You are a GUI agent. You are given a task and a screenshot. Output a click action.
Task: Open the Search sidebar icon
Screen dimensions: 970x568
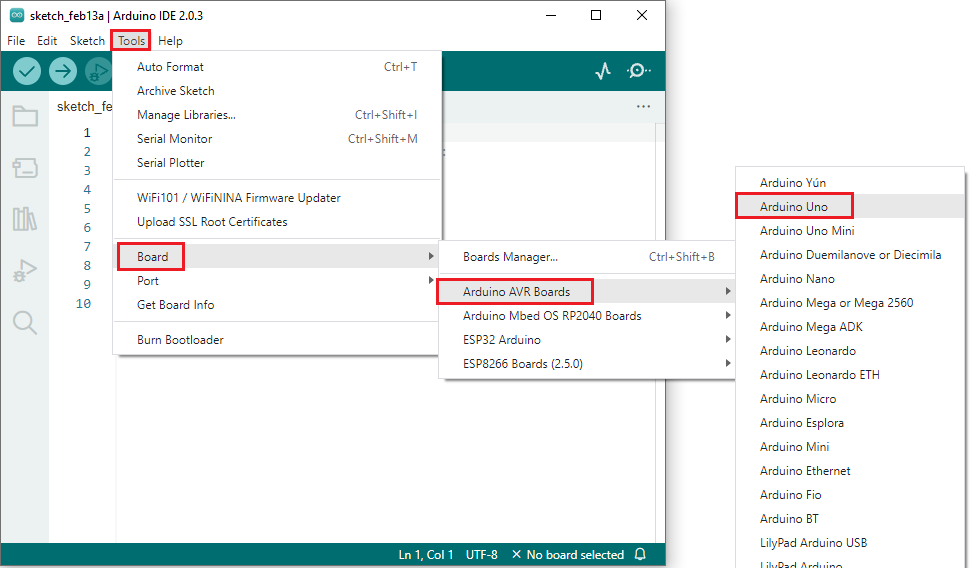tap(25, 322)
